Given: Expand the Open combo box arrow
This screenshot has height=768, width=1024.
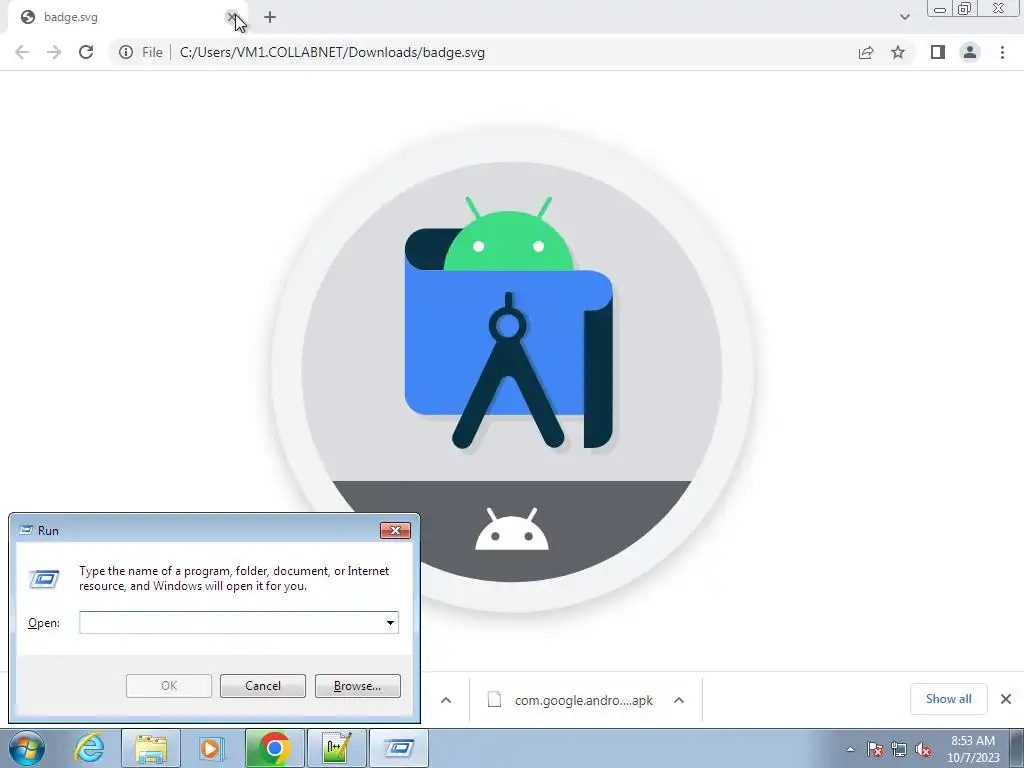Looking at the screenshot, I should 391,622.
